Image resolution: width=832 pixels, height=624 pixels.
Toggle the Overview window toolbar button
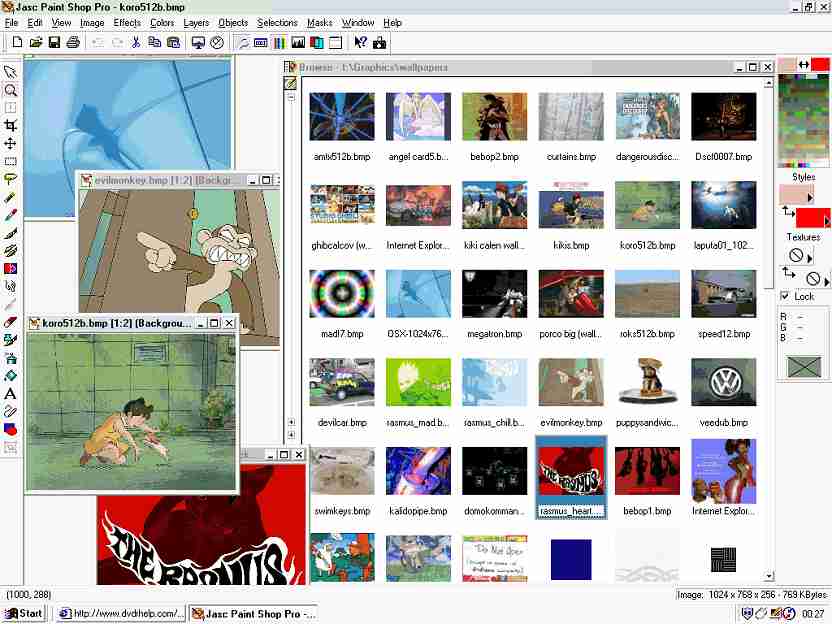point(335,42)
